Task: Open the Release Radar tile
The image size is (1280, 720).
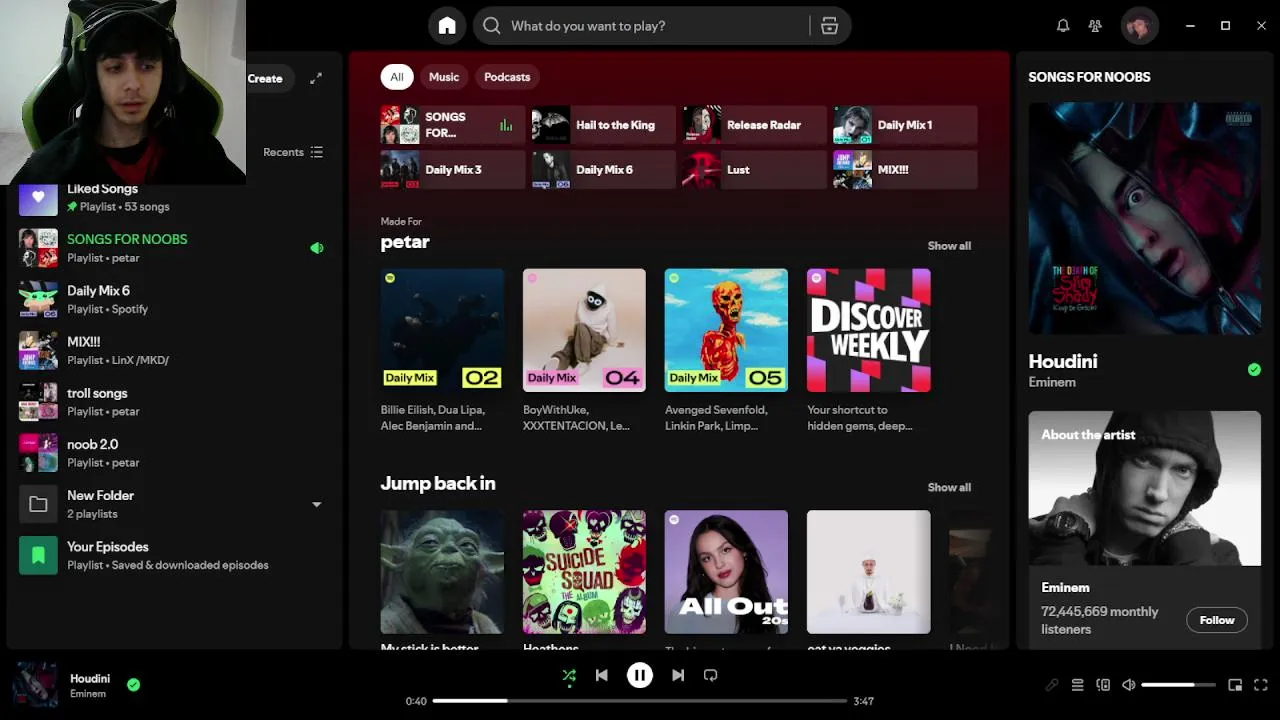Action: pos(754,125)
